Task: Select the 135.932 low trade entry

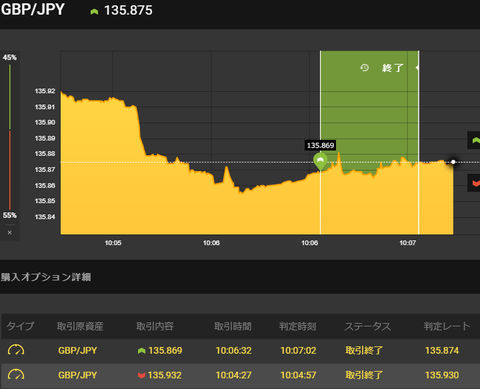Action: point(160,375)
